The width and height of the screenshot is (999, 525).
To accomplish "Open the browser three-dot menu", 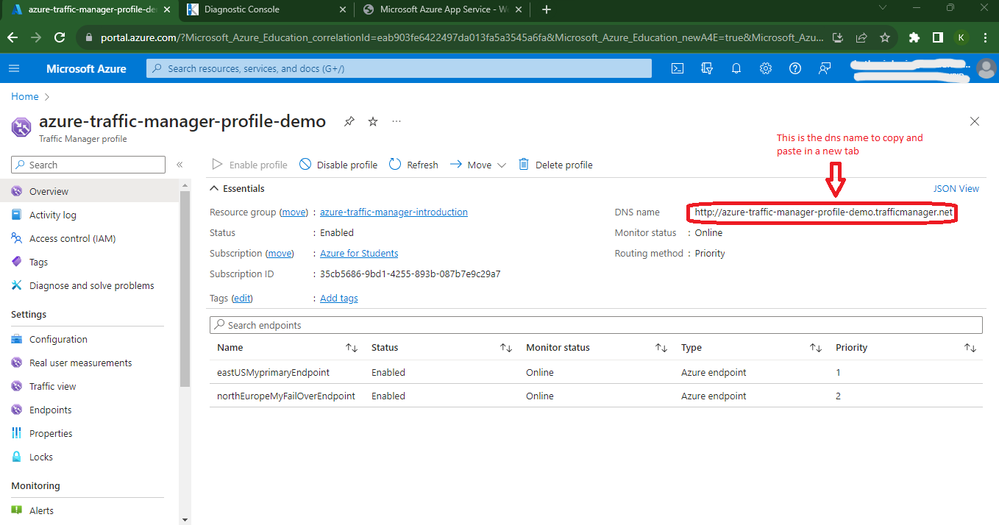I will tap(986, 38).
